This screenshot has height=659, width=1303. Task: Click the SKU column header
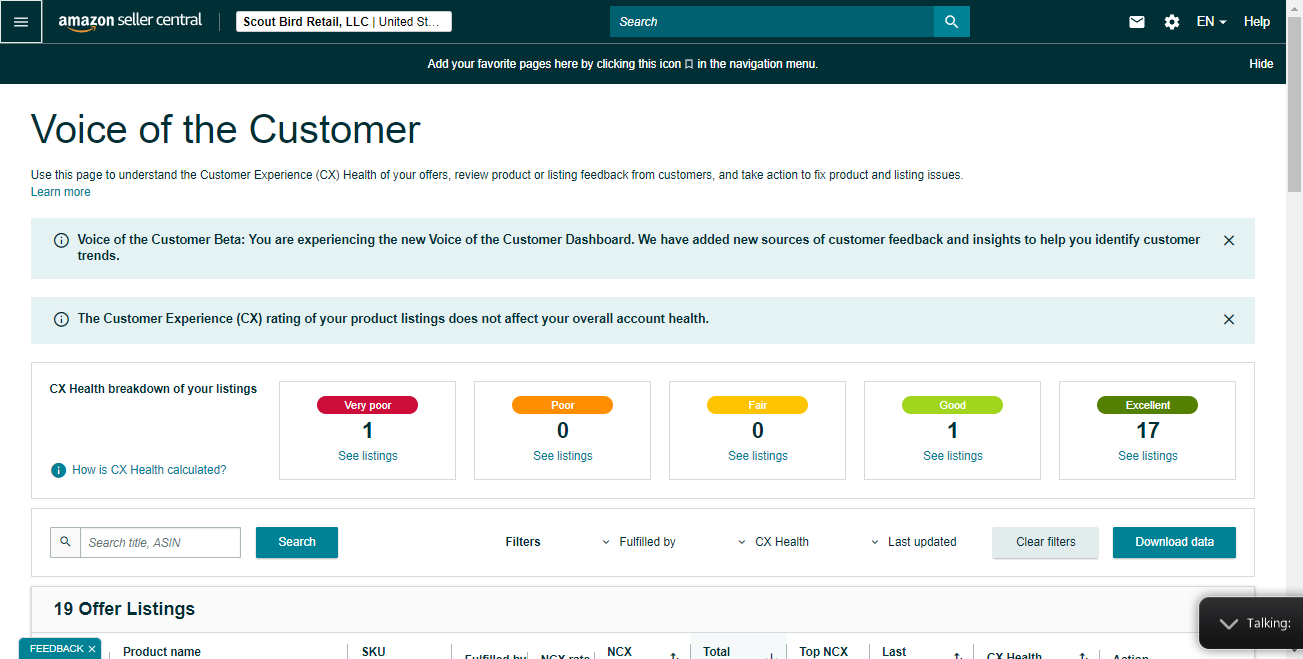pyautogui.click(x=373, y=652)
